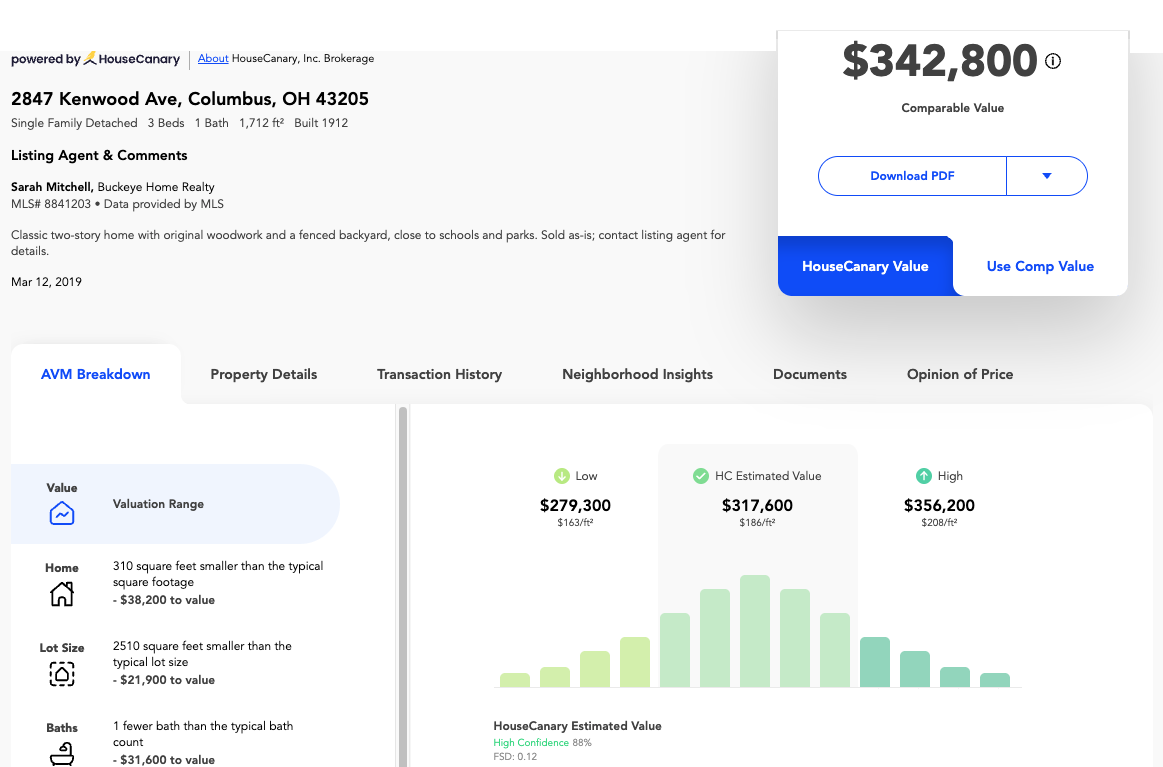Click the address 2847 Kenwood Ave
Image resolution: width=1163 pixels, height=767 pixels.
(x=190, y=99)
